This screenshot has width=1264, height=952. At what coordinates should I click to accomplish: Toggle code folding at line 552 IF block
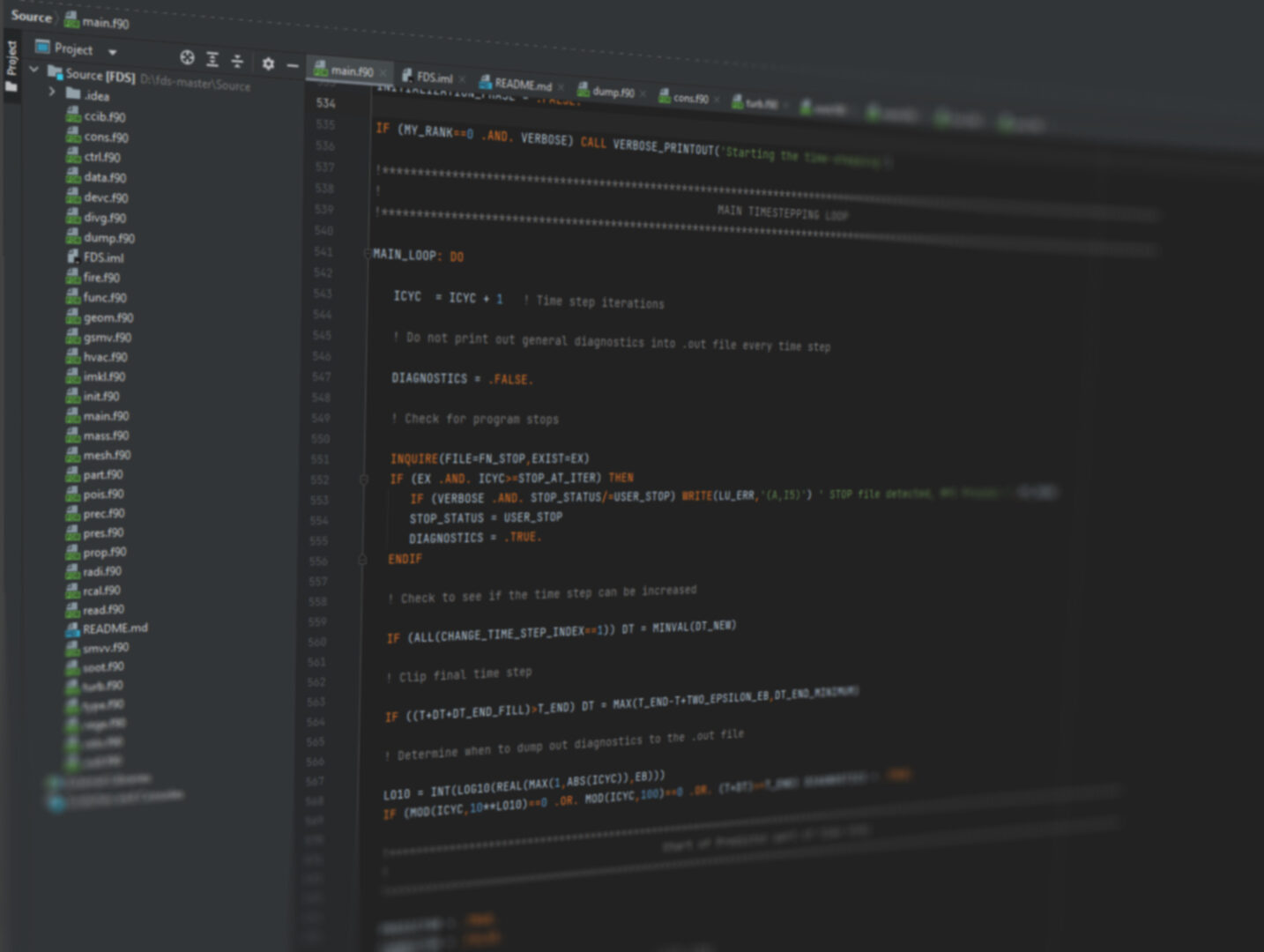tap(363, 480)
